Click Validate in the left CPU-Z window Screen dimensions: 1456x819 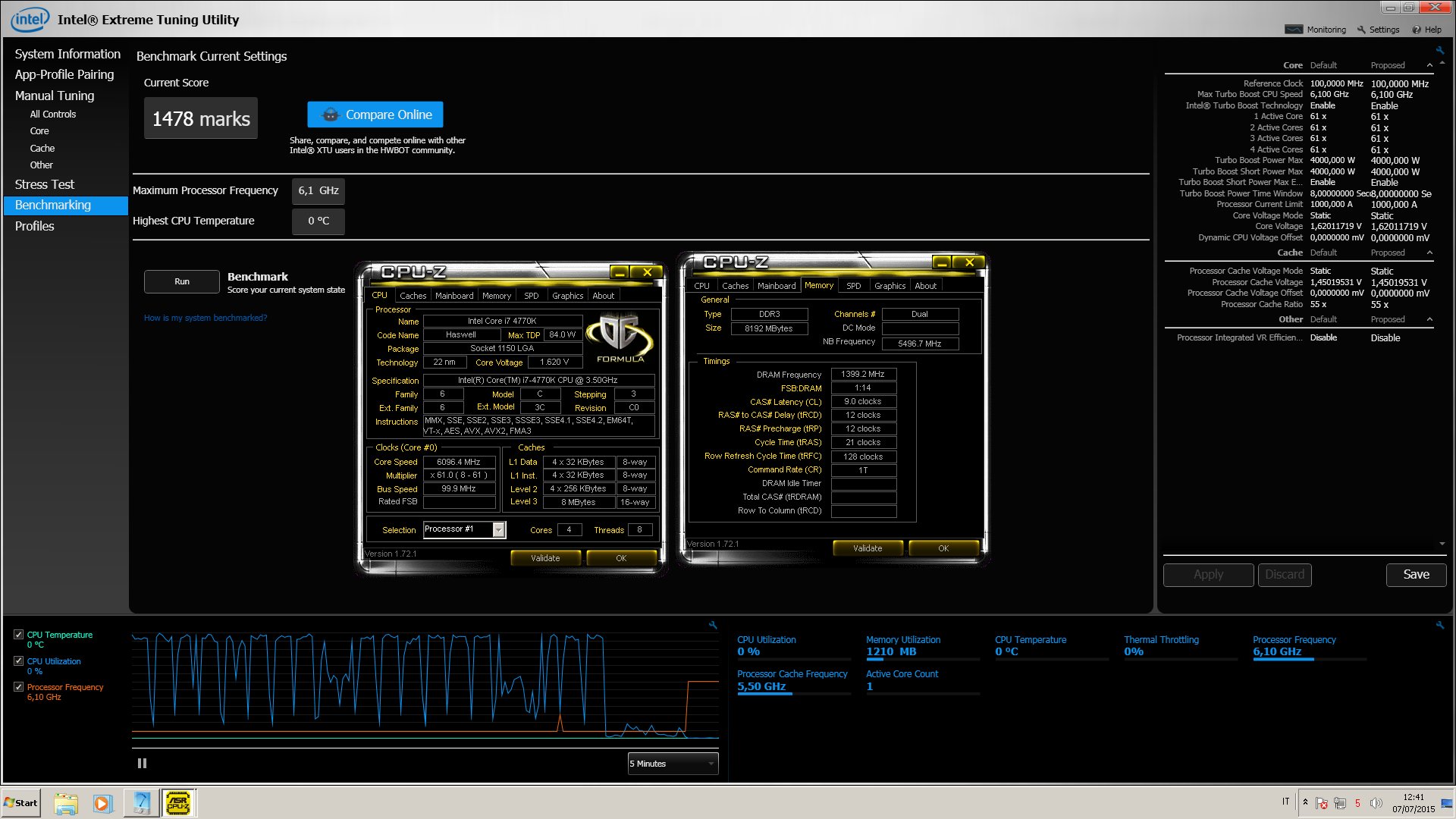point(545,558)
